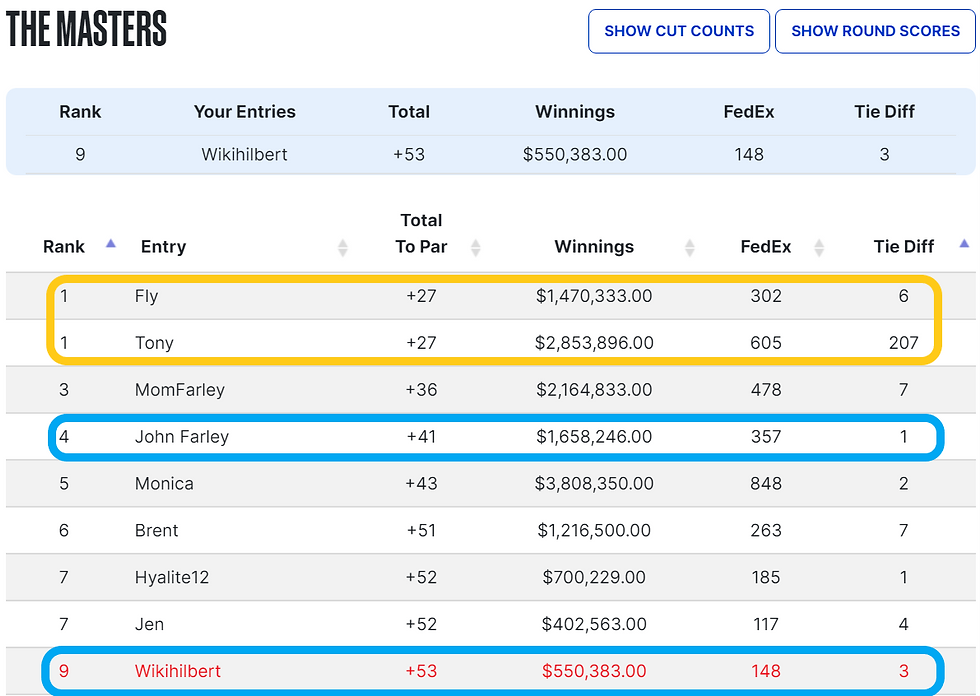The image size is (980, 696).
Task: Click the Rank column sort arrow
Action: [x=111, y=243]
